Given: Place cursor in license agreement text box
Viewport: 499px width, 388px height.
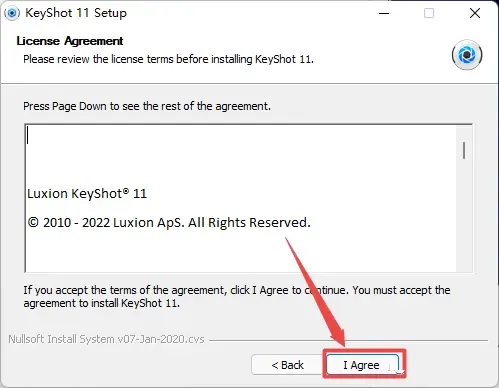Looking at the screenshot, I should [x=241, y=198].
